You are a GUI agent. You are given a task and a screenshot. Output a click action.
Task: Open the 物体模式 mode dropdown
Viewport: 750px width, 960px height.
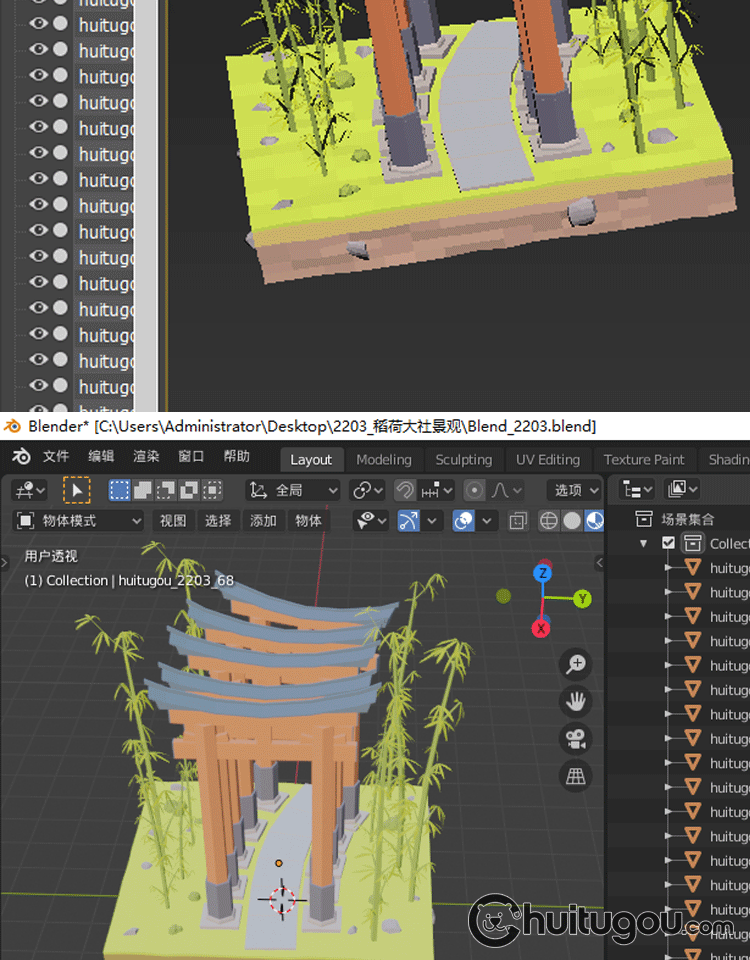79,521
